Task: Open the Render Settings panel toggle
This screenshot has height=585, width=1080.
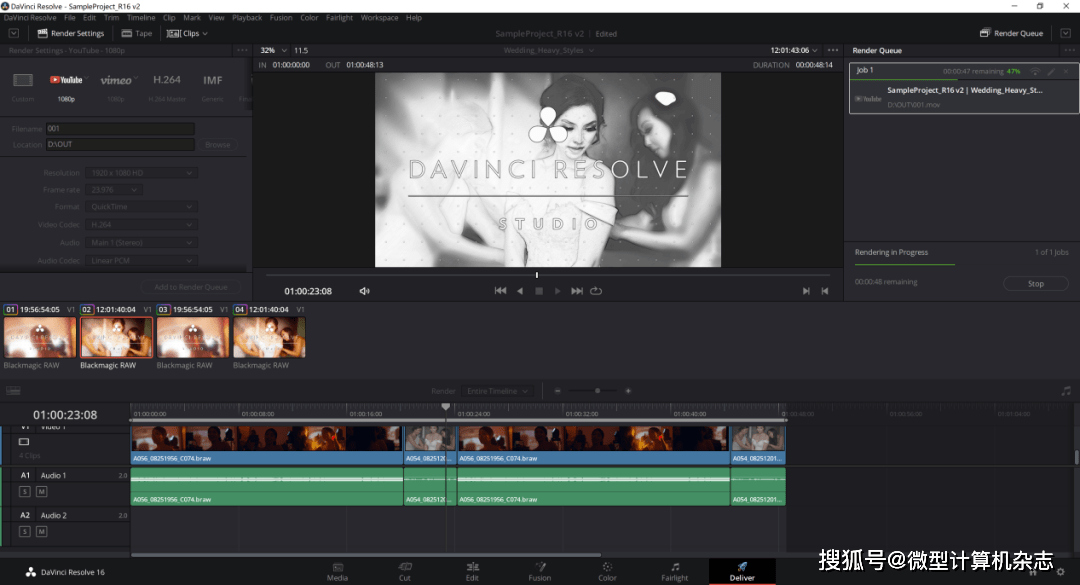Action: point(70,33)
